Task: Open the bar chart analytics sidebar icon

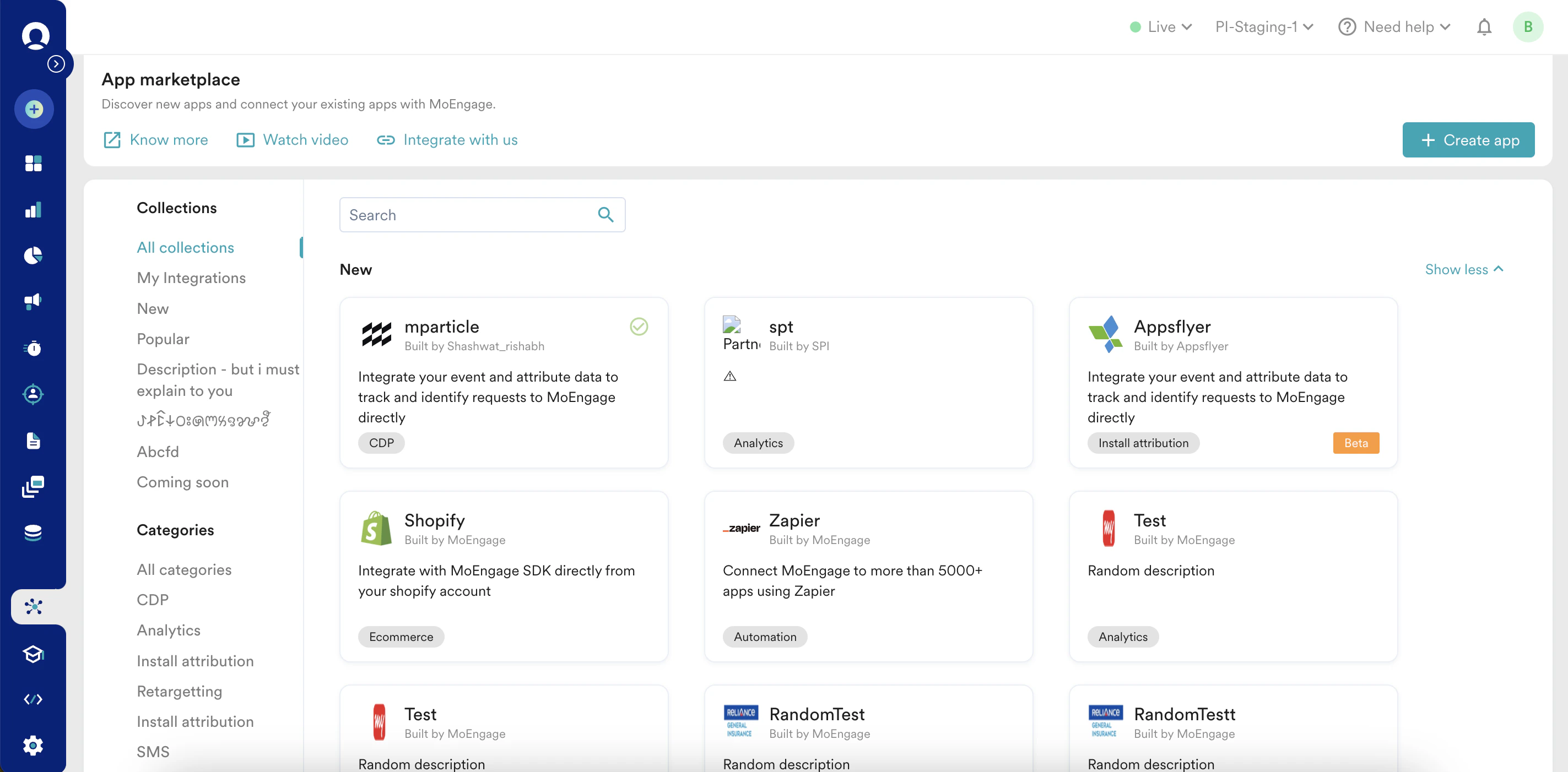Action: pyautogui.click(x=34, y=210)
